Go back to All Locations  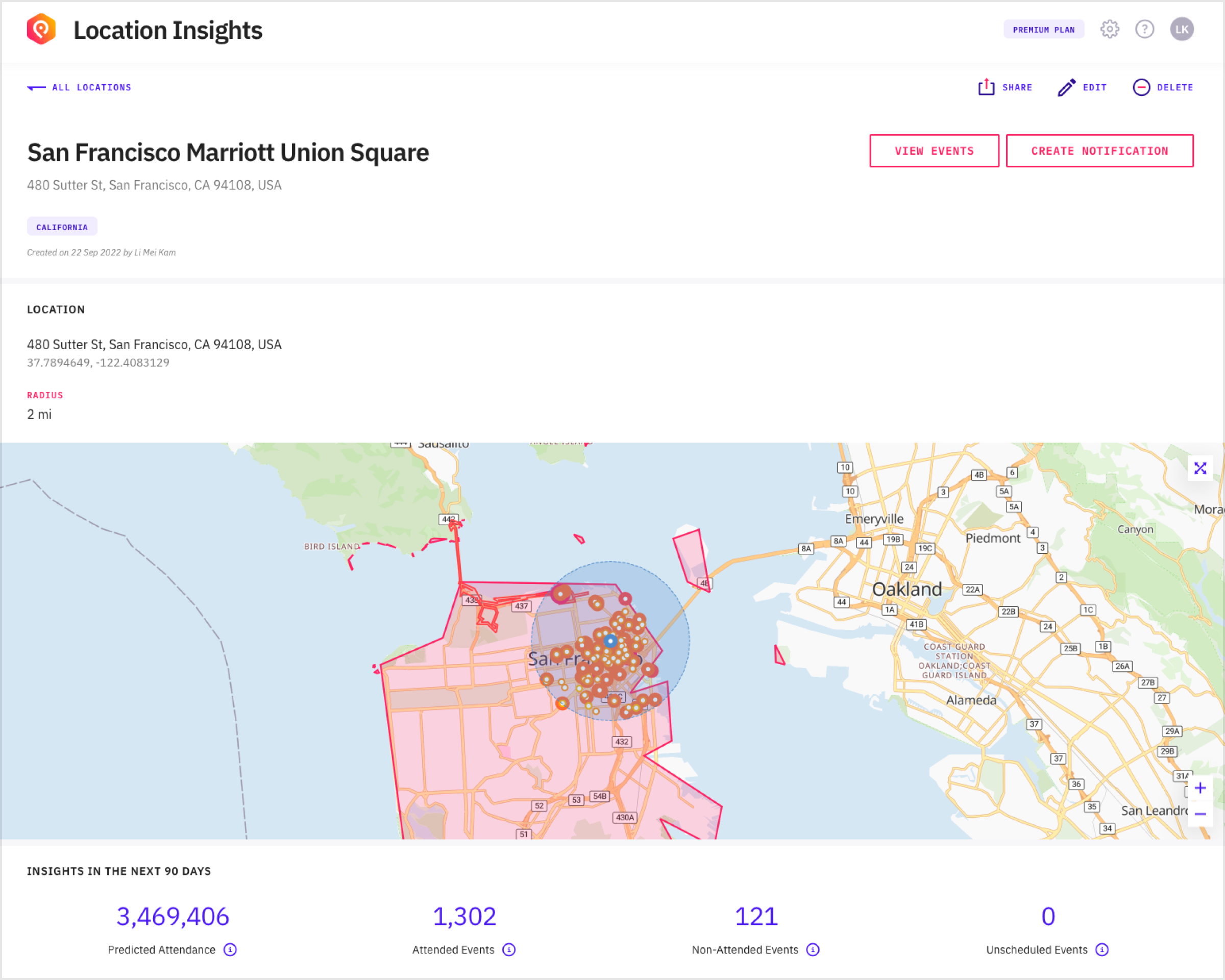[x=80, y=87]
